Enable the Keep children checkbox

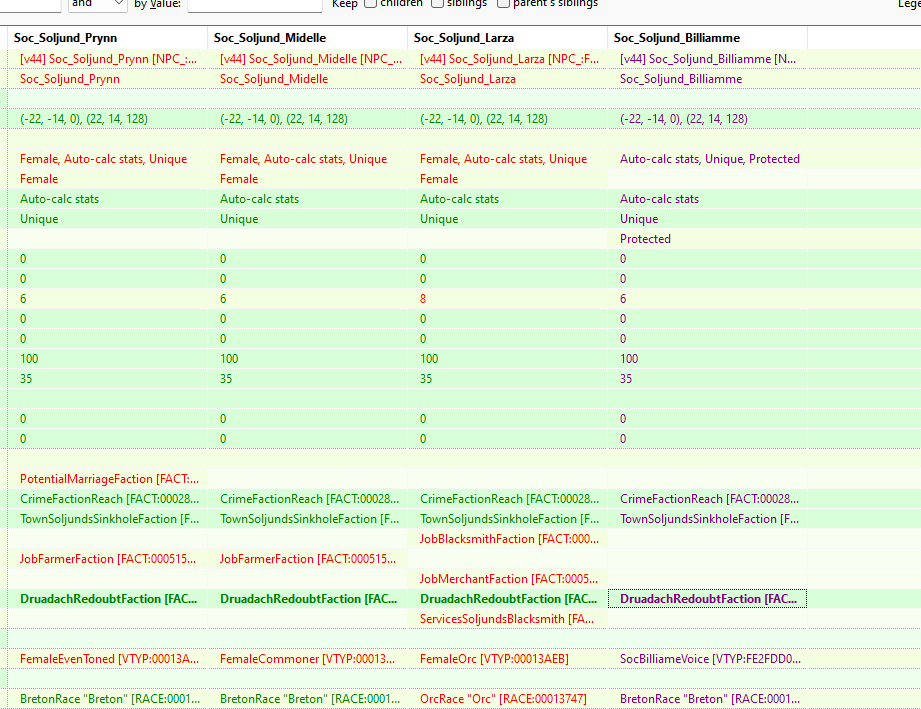coord(370,4)
